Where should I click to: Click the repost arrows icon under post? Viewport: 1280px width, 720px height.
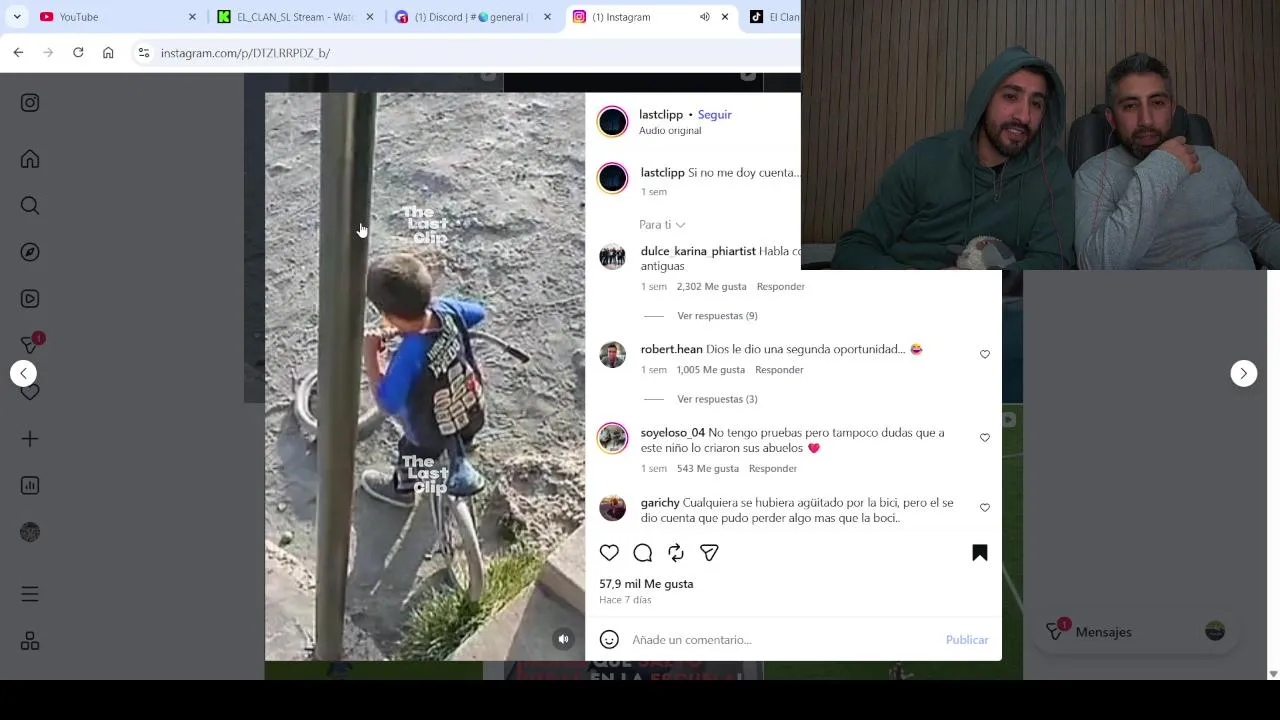676,552
